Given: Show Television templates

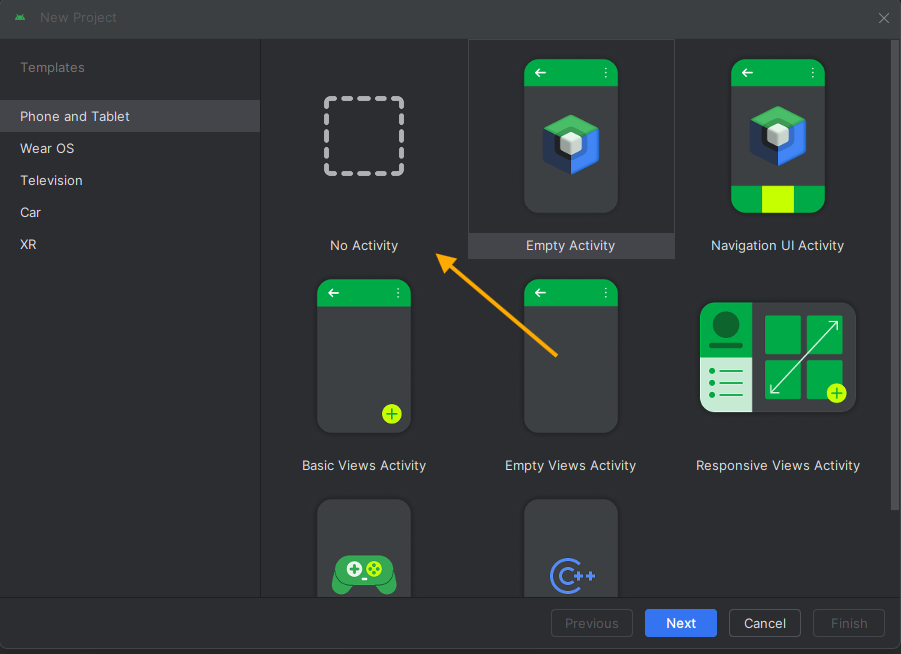Looking at the screenshot, I should (51, 180).
